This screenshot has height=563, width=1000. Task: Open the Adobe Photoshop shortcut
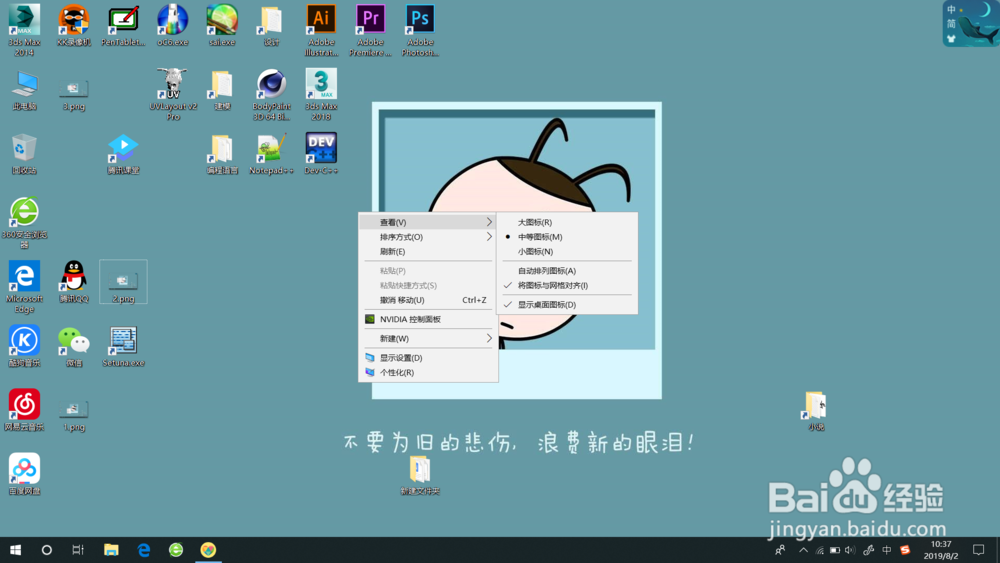420,29
